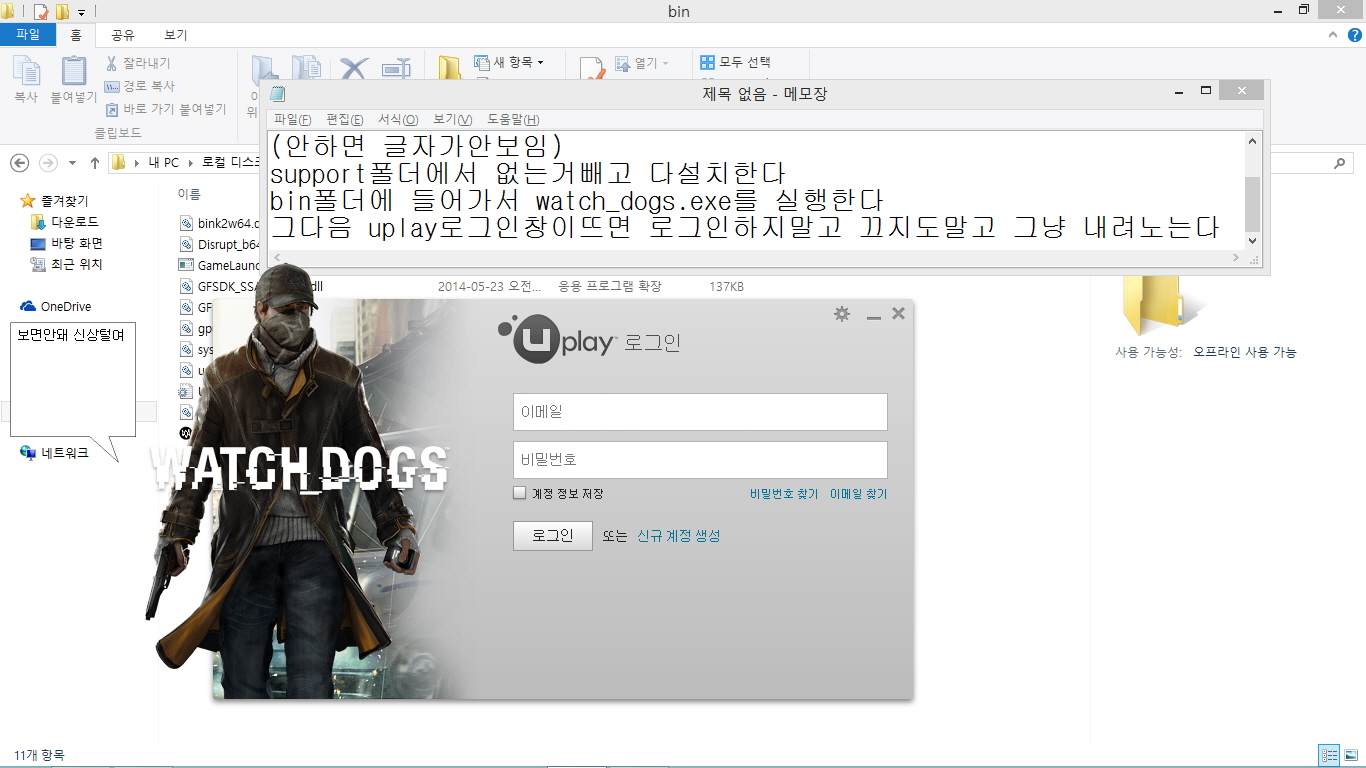The height and width of the screenshot is (768, 1366).
Task: Click the up-arrow parent folder button
Action: point(95,163)
